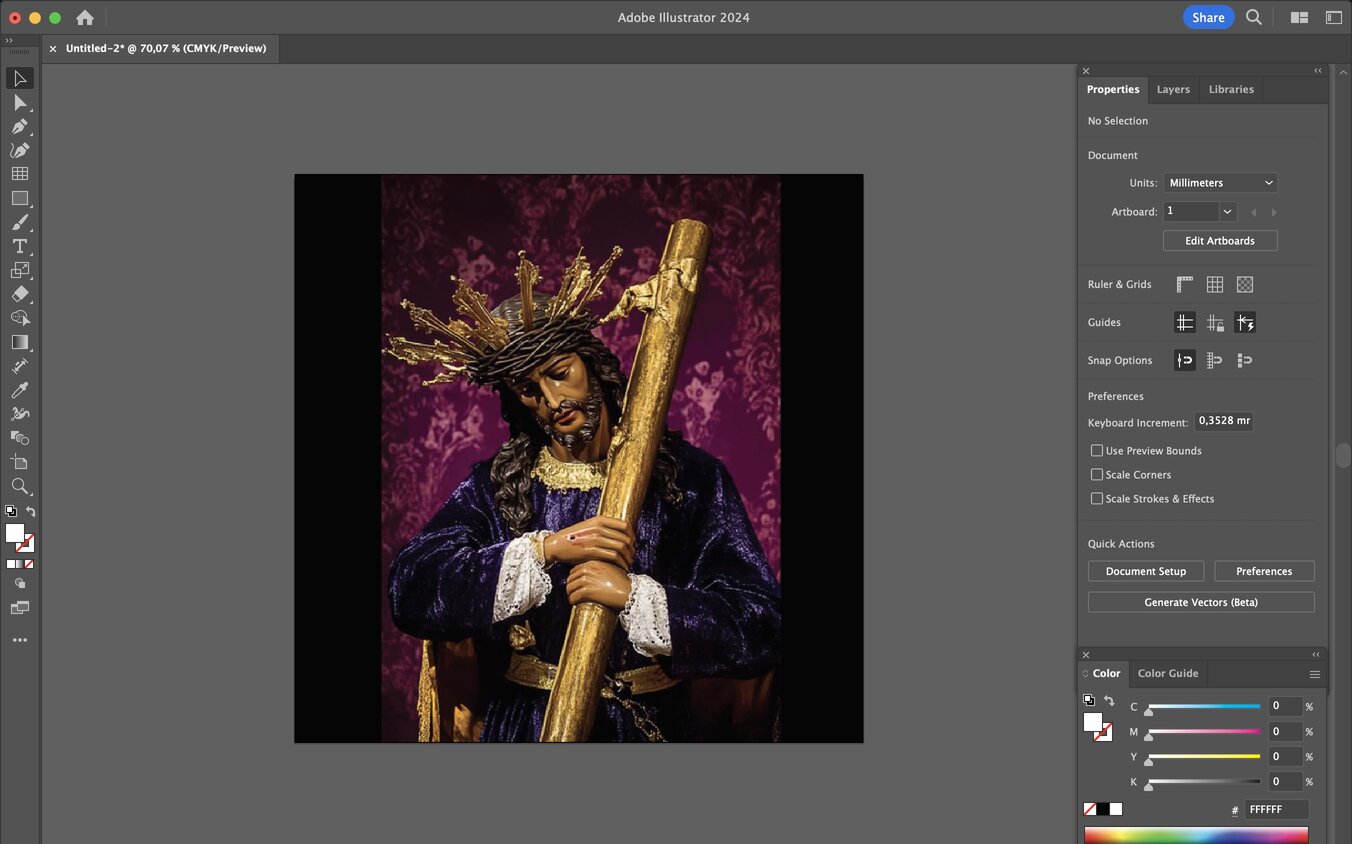Select the Eyedropper tool

click(x=20, y=390)
